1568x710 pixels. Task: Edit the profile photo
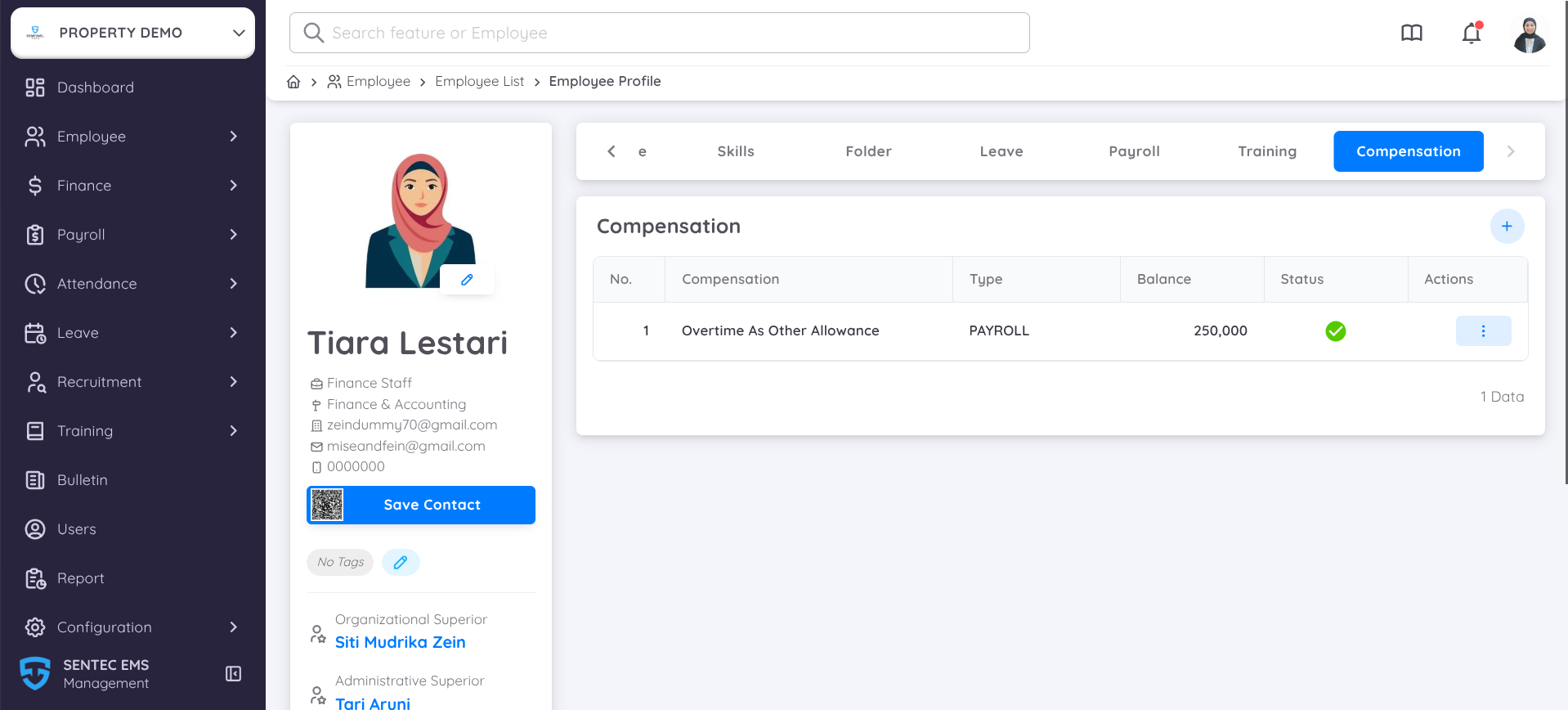pos(467,280)
